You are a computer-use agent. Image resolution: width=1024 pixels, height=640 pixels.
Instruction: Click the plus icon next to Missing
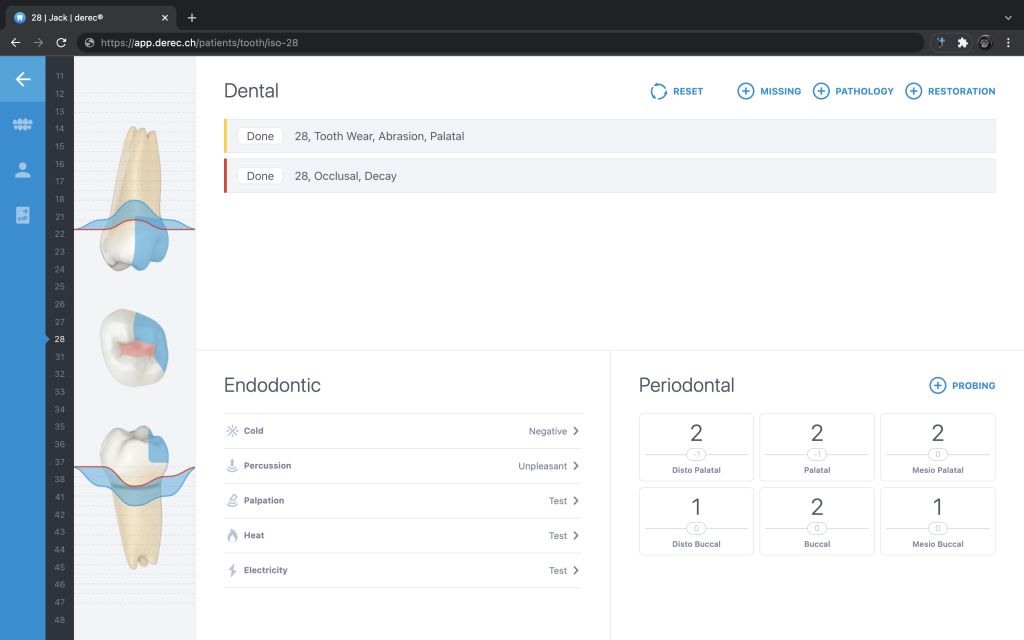tap(745, 91)
